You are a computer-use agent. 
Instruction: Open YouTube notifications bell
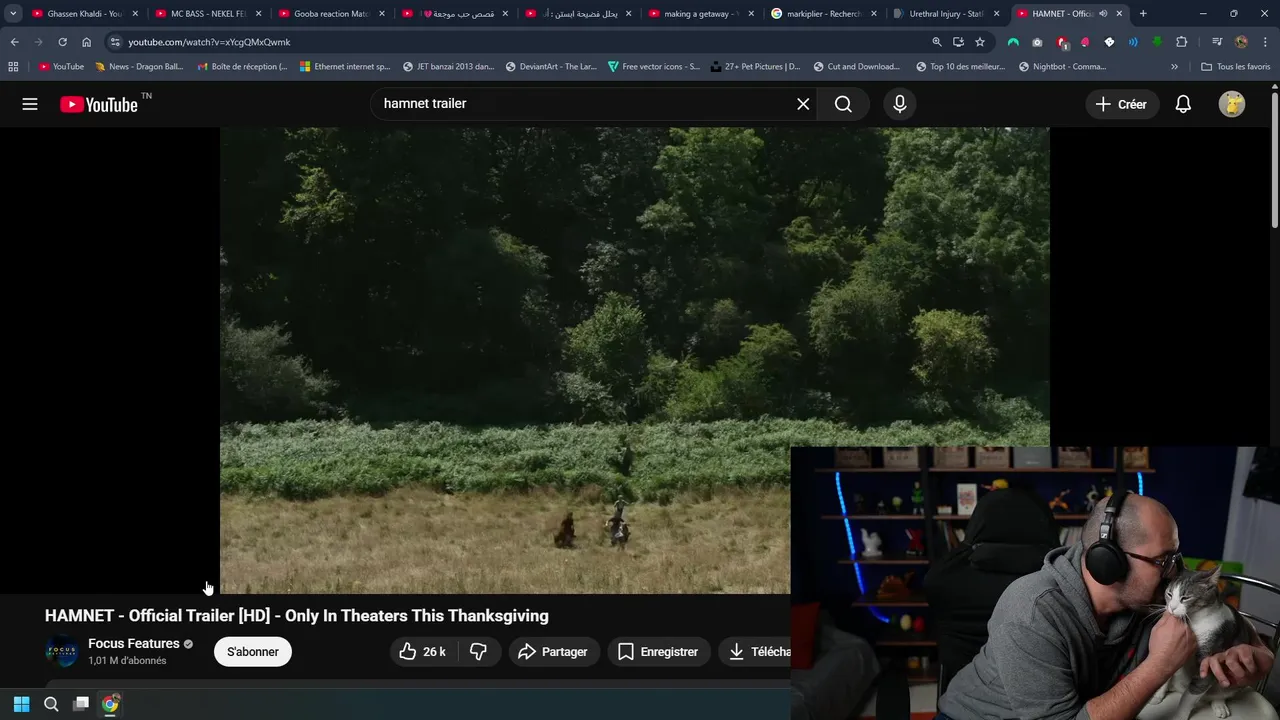click(1183, 104)
